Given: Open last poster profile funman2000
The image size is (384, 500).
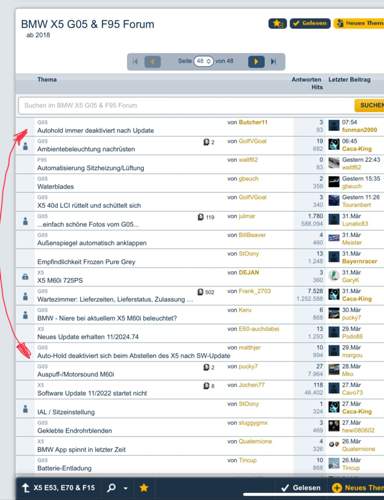Looking at the screenshot, I should click(x=359, y=130).
